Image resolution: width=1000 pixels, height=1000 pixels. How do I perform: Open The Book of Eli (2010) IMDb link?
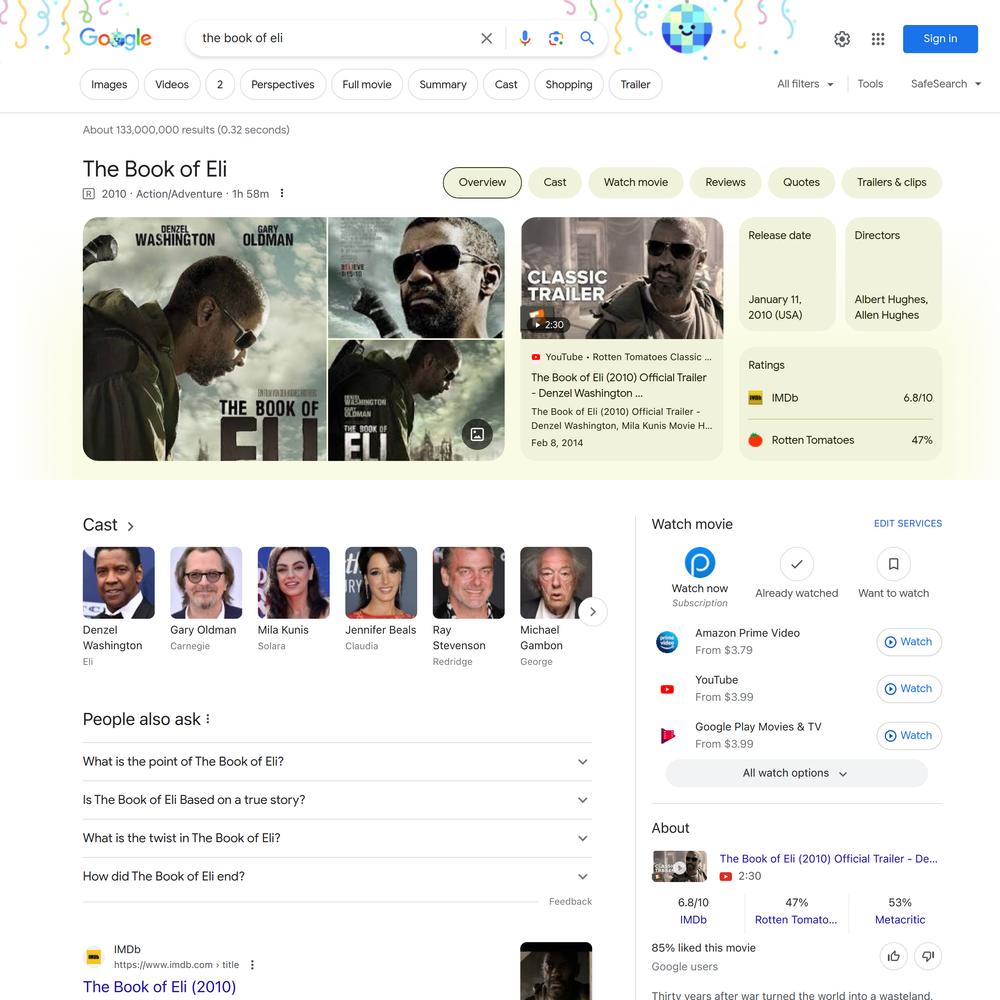point(159,987)
